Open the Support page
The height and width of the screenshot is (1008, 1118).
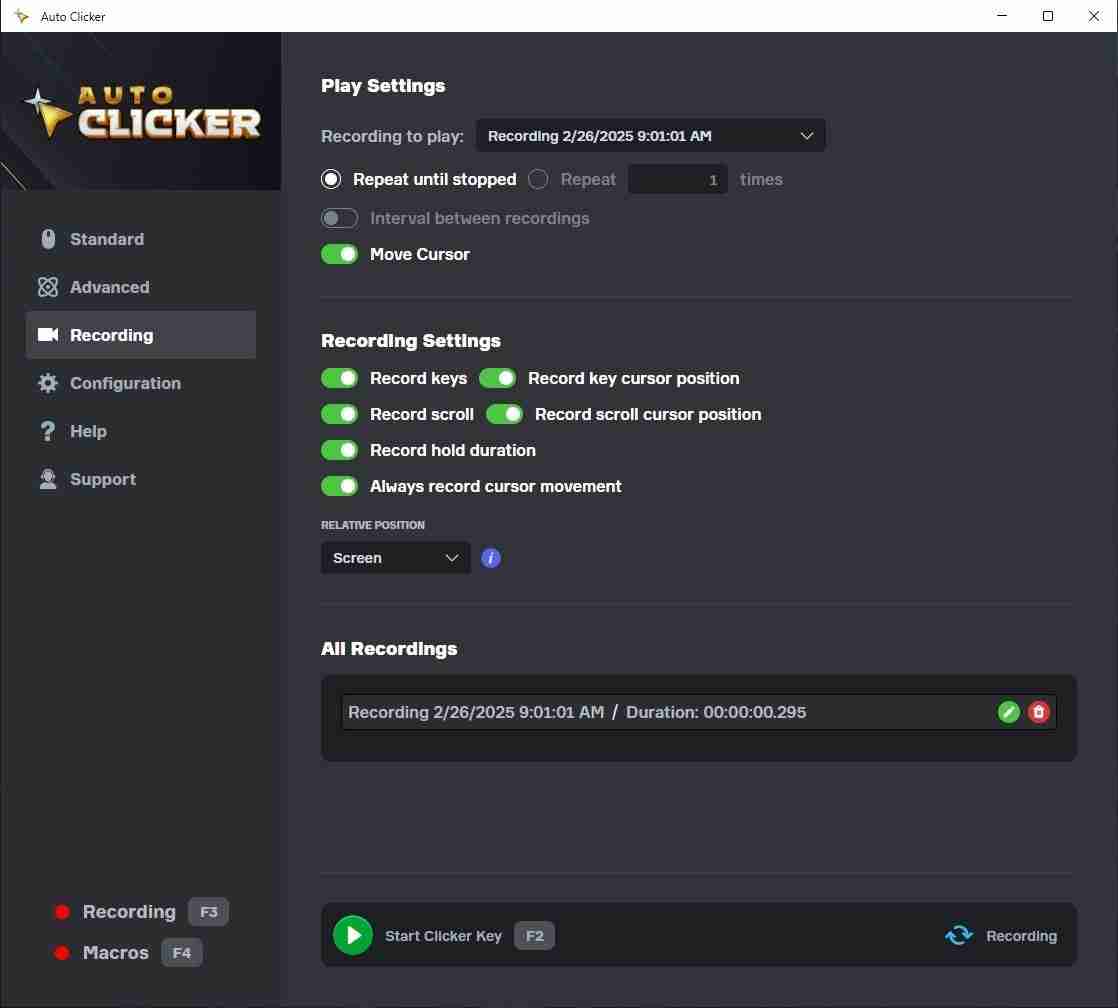102,479
